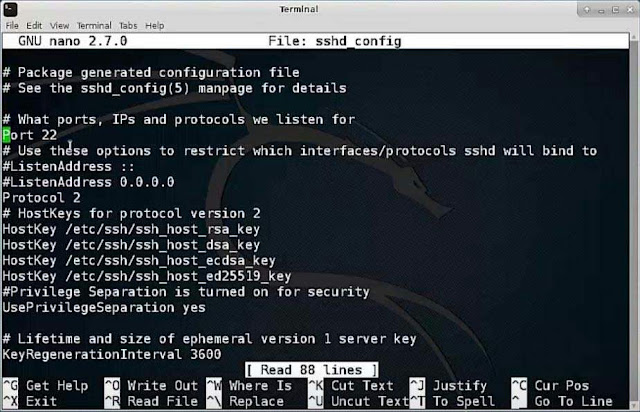Click 'UsePrivilegeSeparation yes' line
The height and width of the screenshot is (412, 640).
(x=104, y=307)
